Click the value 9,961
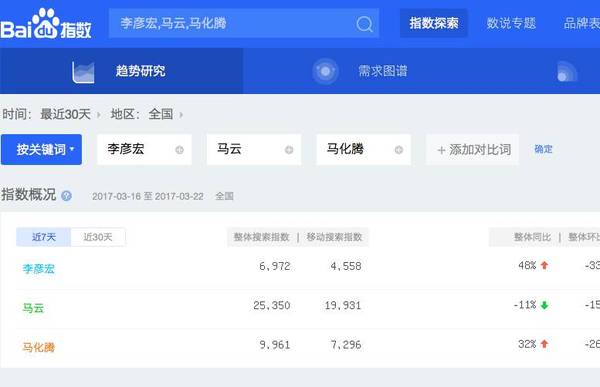The image size is (600, 387). [x=275, y=345]
